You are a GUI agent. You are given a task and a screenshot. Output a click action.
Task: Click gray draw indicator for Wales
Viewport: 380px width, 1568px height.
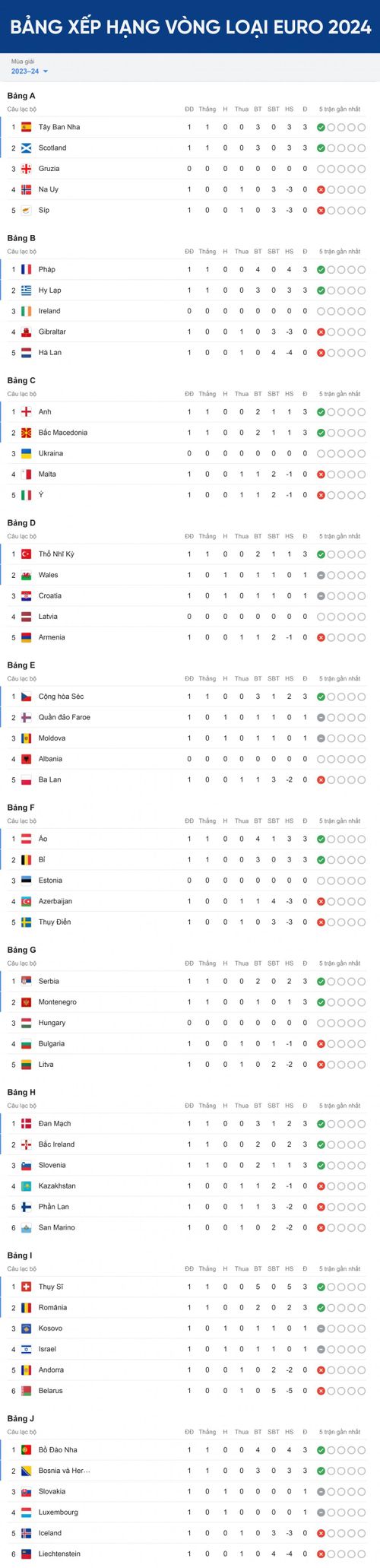321,575
